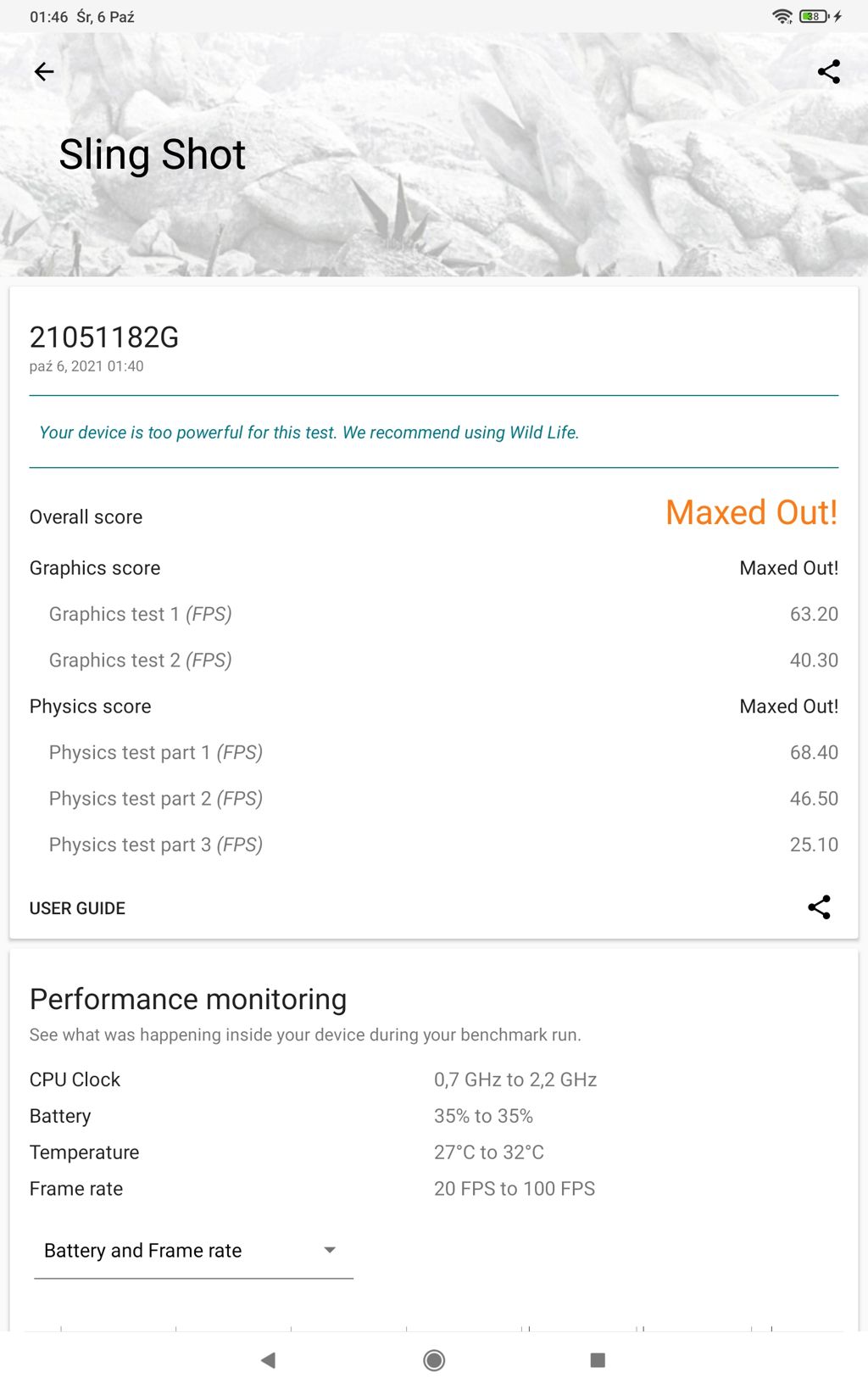
Task: Tap the Performance monitoring heading
Action: (x=188, y=1000)
